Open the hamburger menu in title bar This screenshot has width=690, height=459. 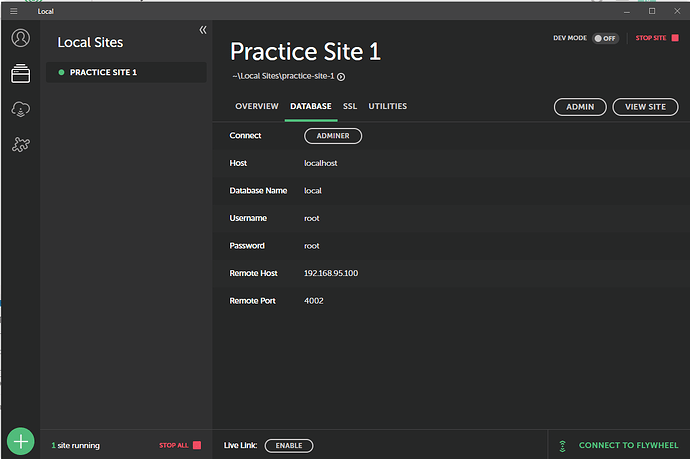[x=14, y=11]
